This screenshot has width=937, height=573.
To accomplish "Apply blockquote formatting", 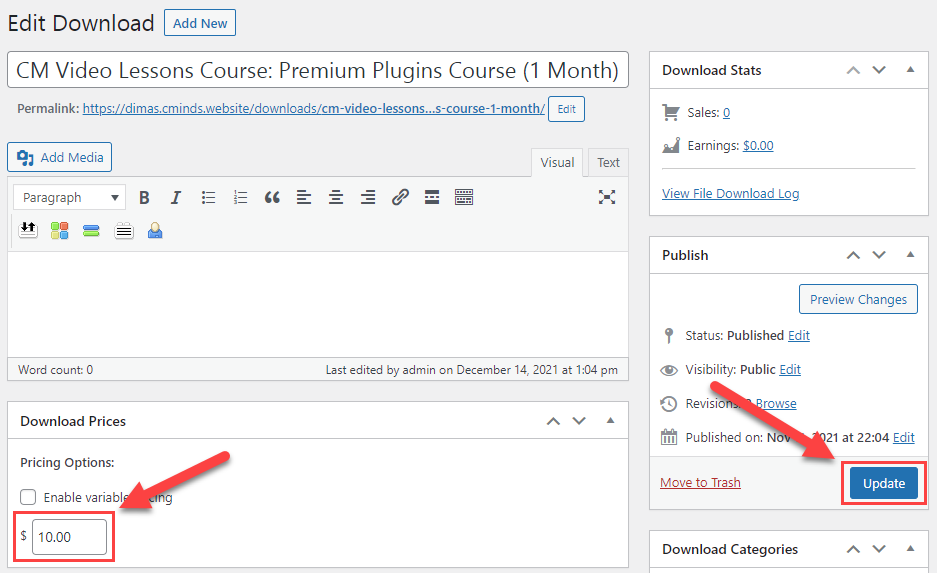I will 272,197.
